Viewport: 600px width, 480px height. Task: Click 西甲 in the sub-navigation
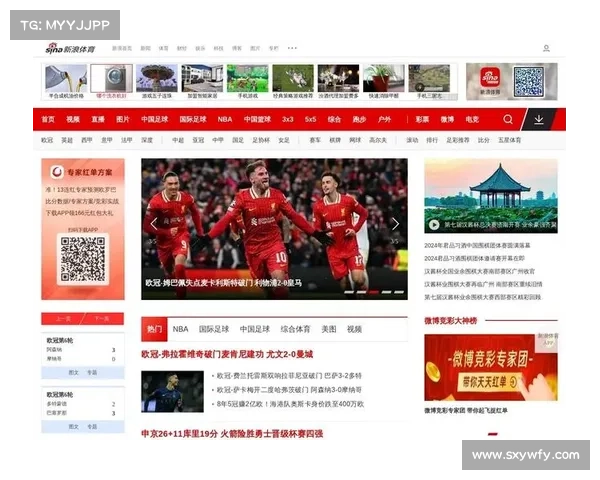pos(87,140)
